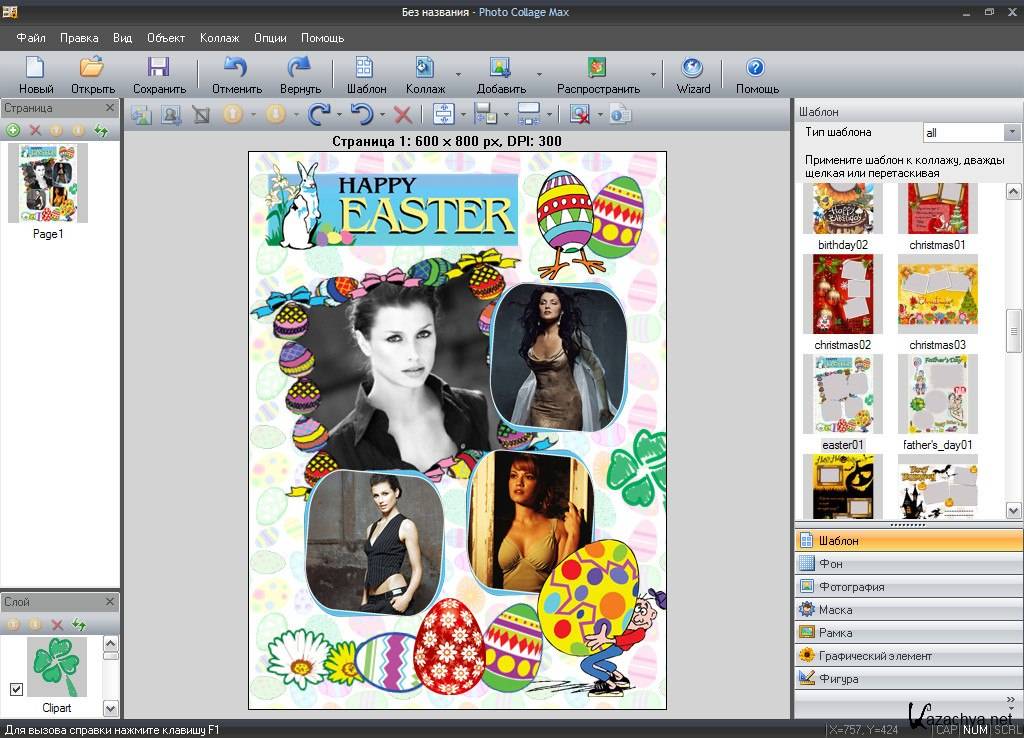Click the Отменить (Undo) arrow icon

[x=236, y=69]
